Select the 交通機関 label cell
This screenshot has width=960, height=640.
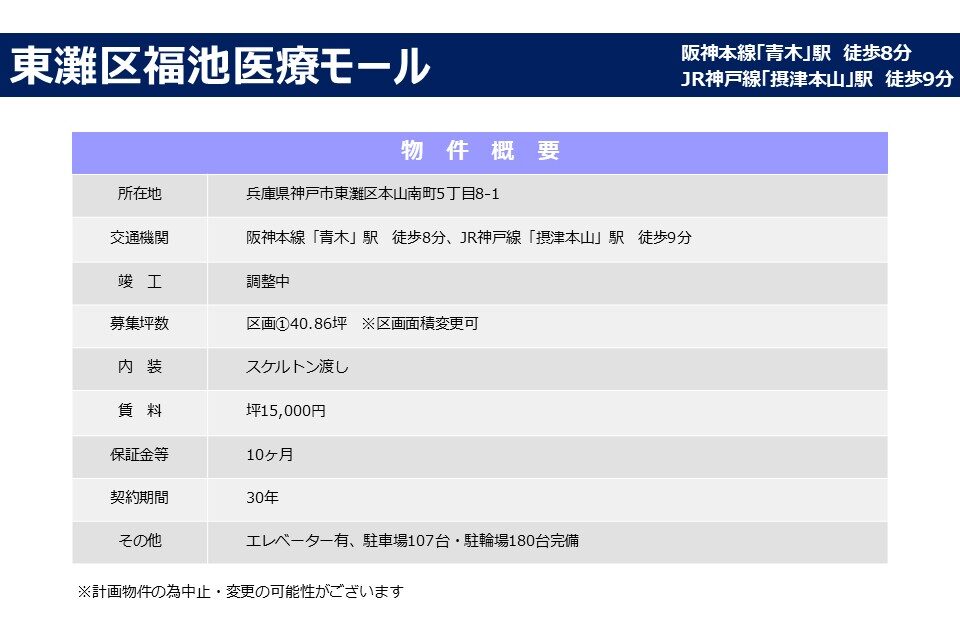(139, 238)
